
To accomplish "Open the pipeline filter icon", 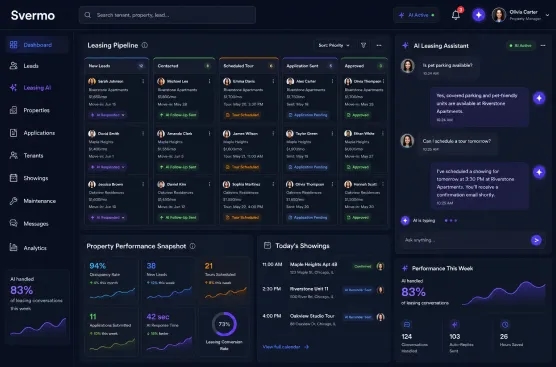I will (x=363, y=45).
